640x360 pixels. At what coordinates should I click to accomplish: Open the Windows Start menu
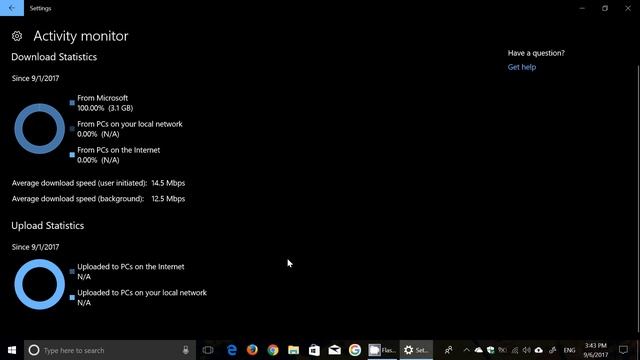(12, 350)
